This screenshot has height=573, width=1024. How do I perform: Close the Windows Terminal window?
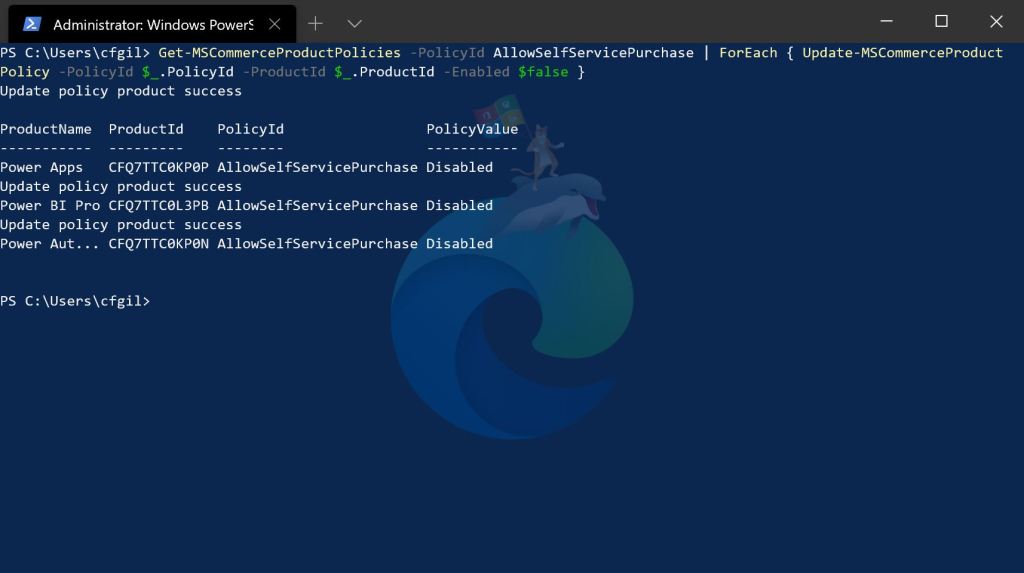pos(996,21)
